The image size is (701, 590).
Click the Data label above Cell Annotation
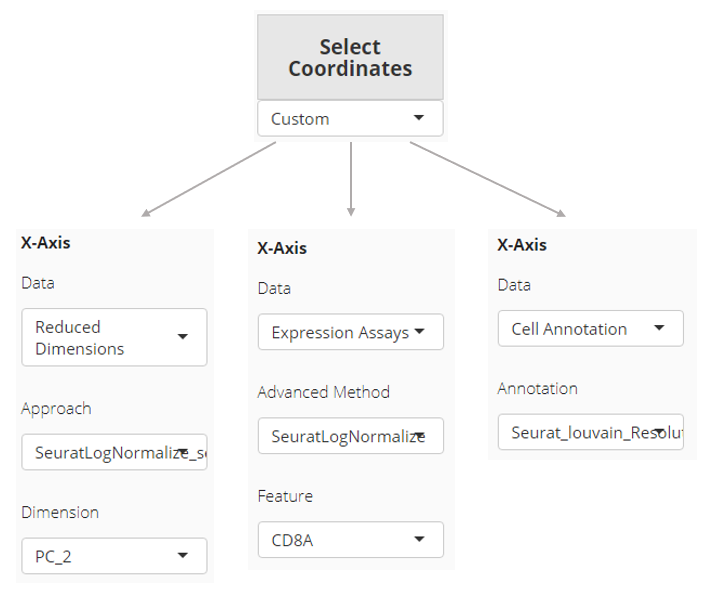tap(514, 285)
